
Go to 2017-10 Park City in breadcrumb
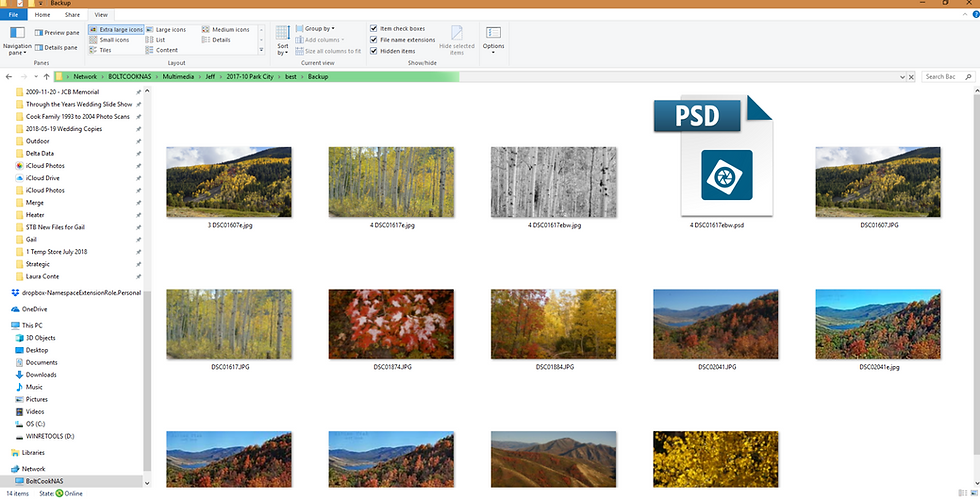[250, 77]
